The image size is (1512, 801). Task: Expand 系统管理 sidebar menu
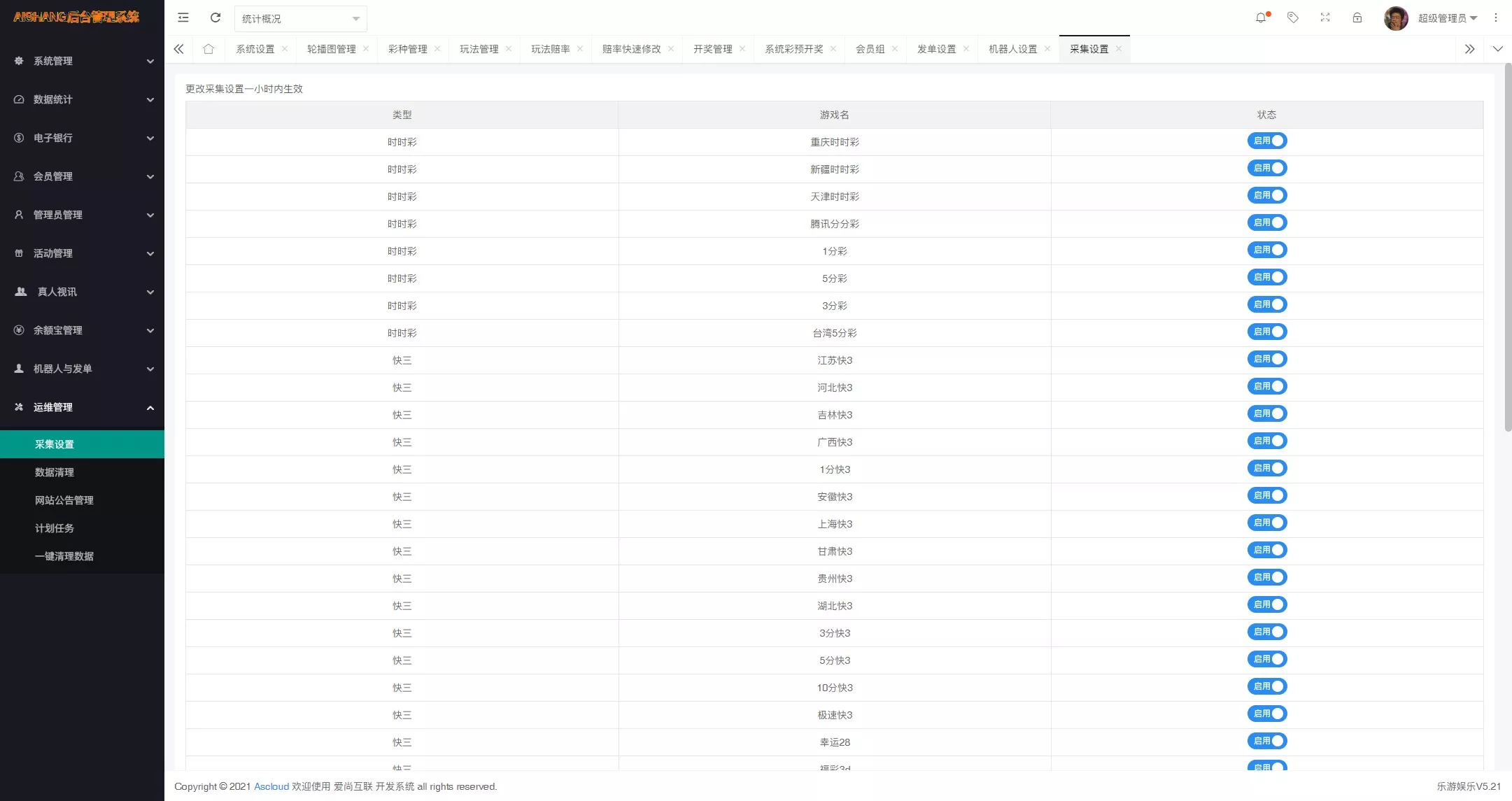pos(82,61)
